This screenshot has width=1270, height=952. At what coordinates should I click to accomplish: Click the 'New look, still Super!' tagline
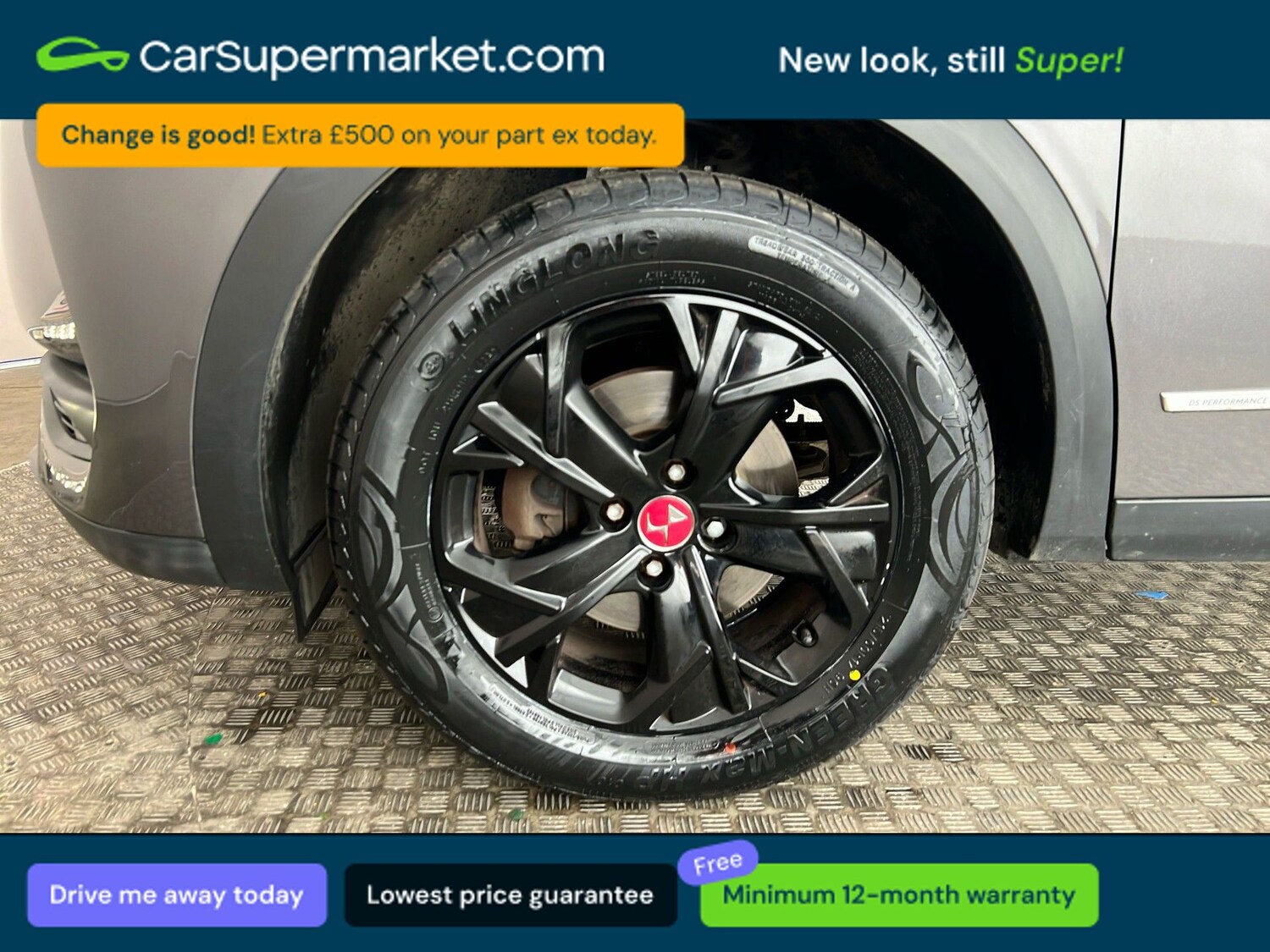tap(951, 61)
